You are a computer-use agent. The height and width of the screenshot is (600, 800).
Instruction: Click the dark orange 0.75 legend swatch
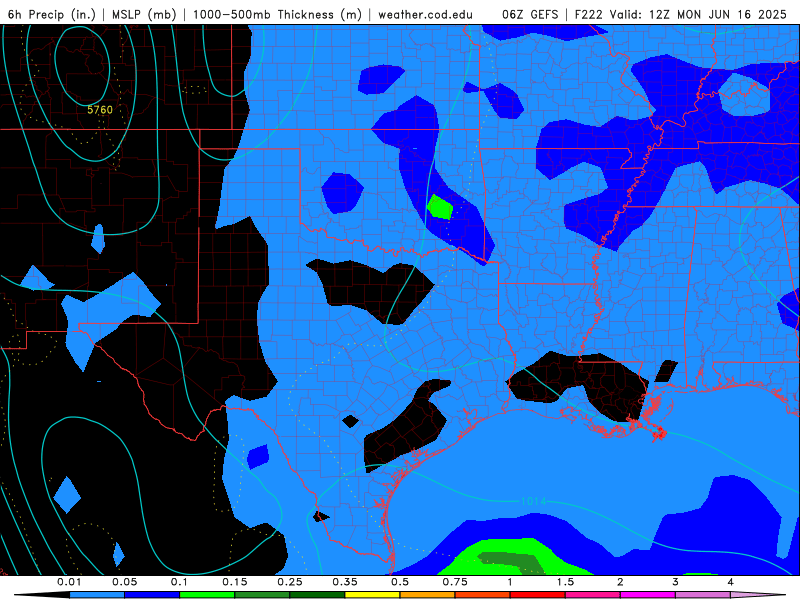[483, 595]
